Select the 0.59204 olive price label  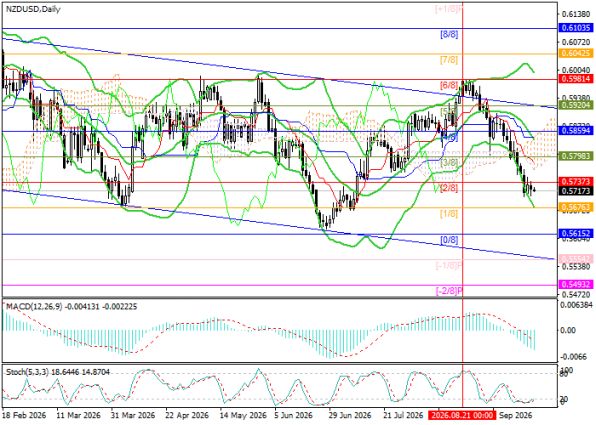(x=575, y=105)
